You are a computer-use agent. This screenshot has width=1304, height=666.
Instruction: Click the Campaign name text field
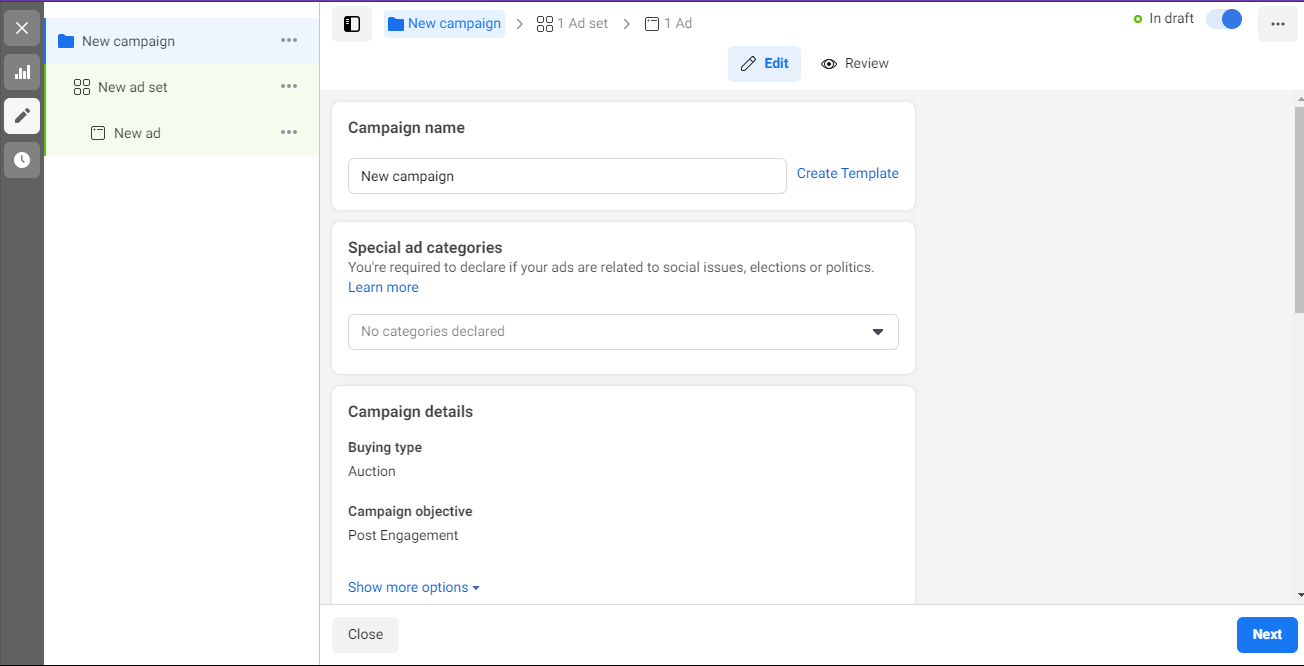(x=567, y=176)
